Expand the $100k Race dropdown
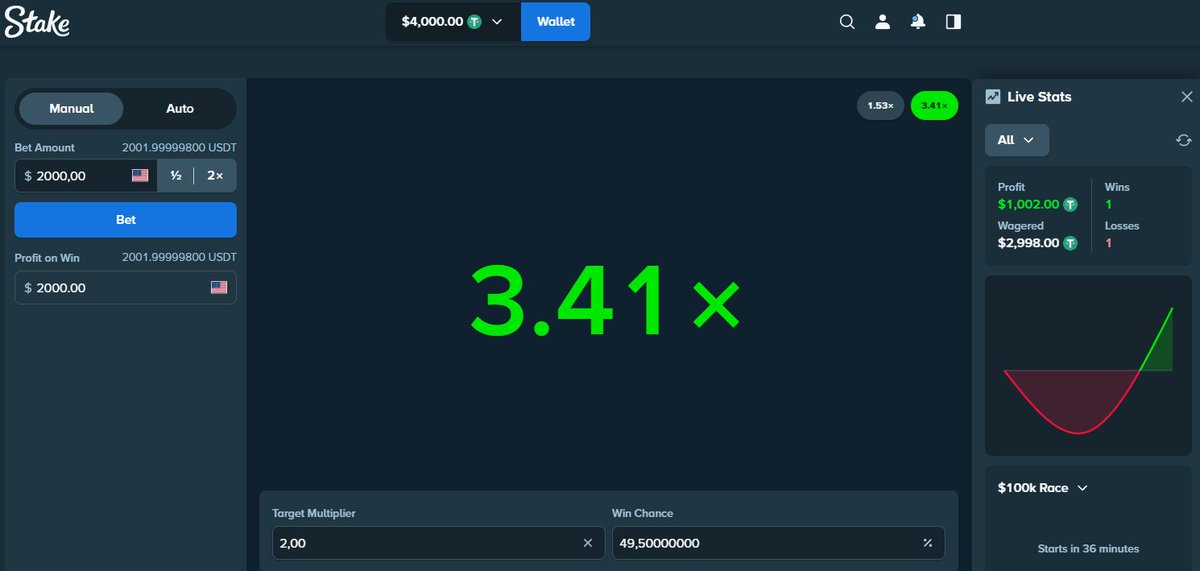This screenshot has height=571, width=1200. (1043, 488)
